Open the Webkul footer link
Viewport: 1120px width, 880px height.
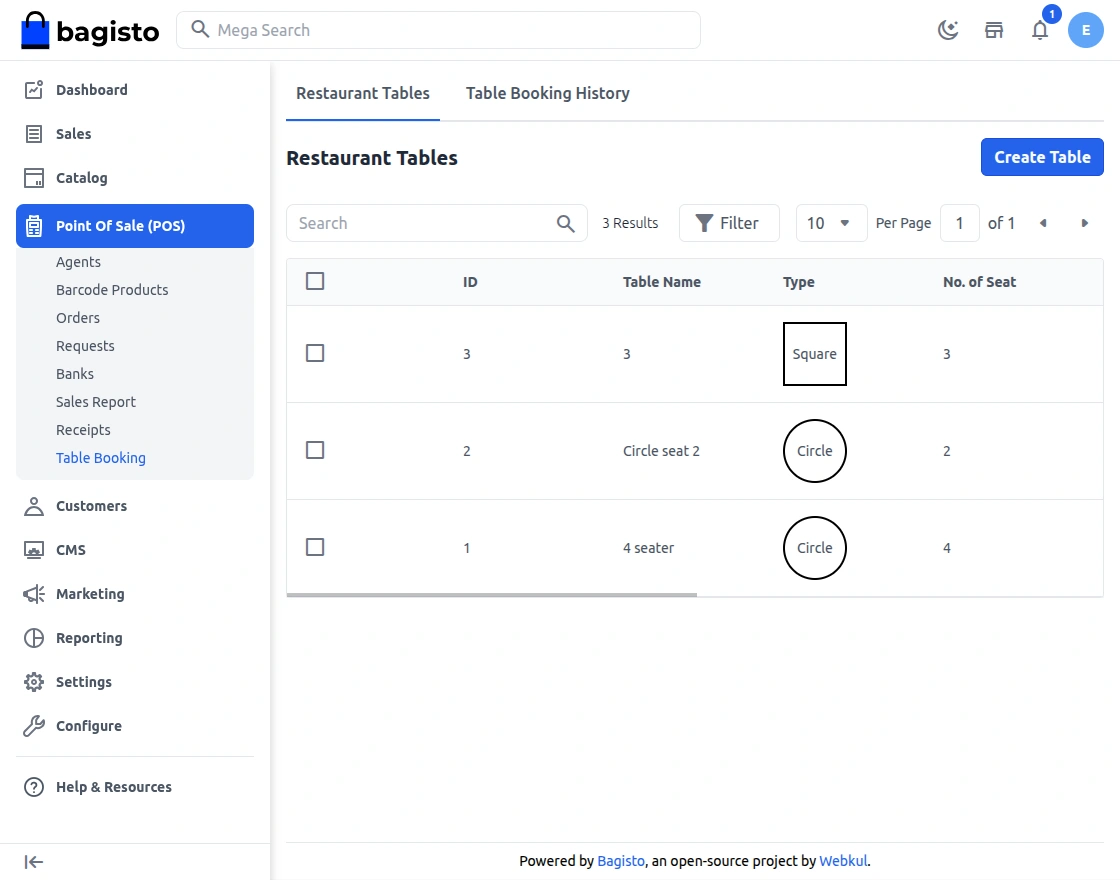click(x=843, y=861)
